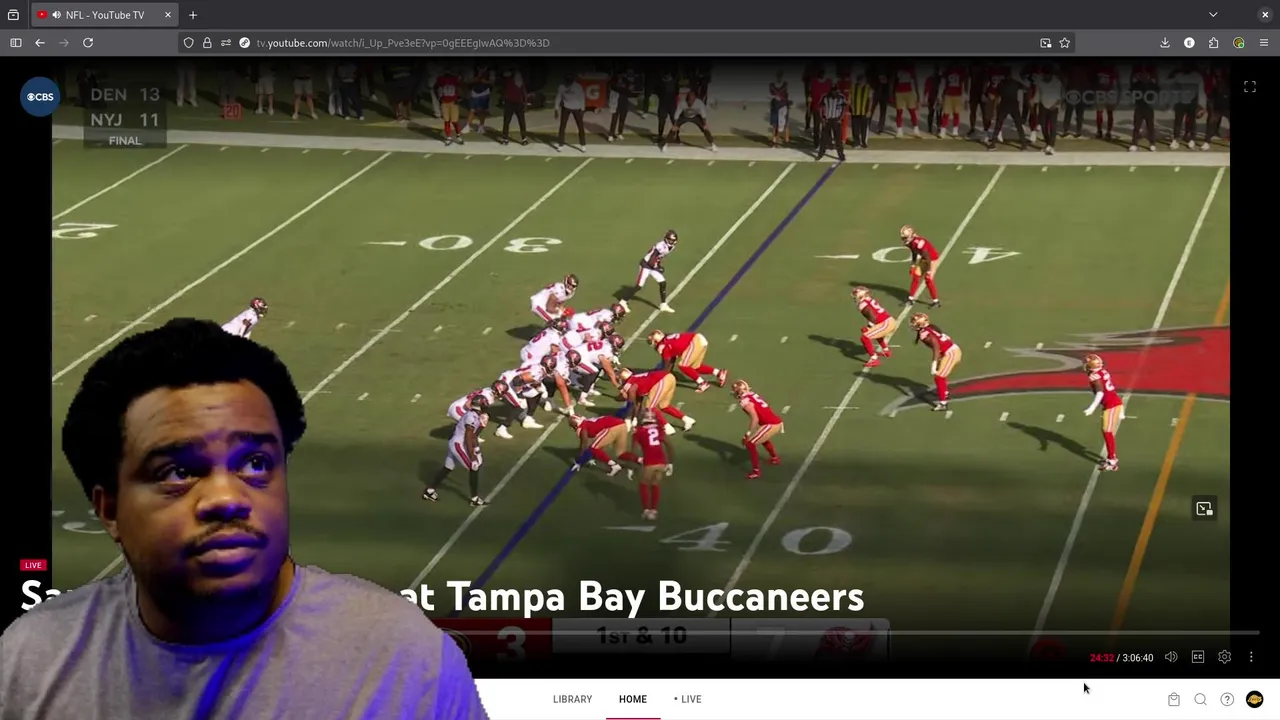Screen dimensions: 1280x720
Task: Open YouTube TV search
Action: [1200, 699]
